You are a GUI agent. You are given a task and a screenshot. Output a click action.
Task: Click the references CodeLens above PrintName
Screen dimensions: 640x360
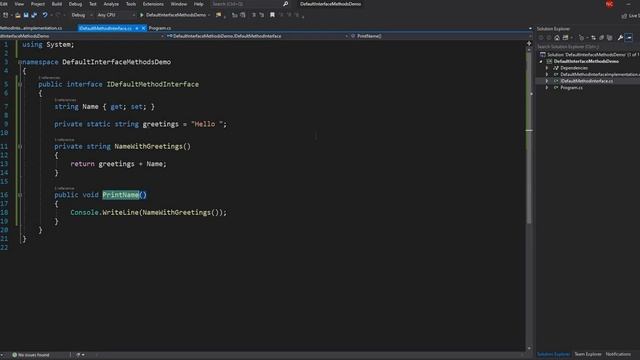pos(64,188)
